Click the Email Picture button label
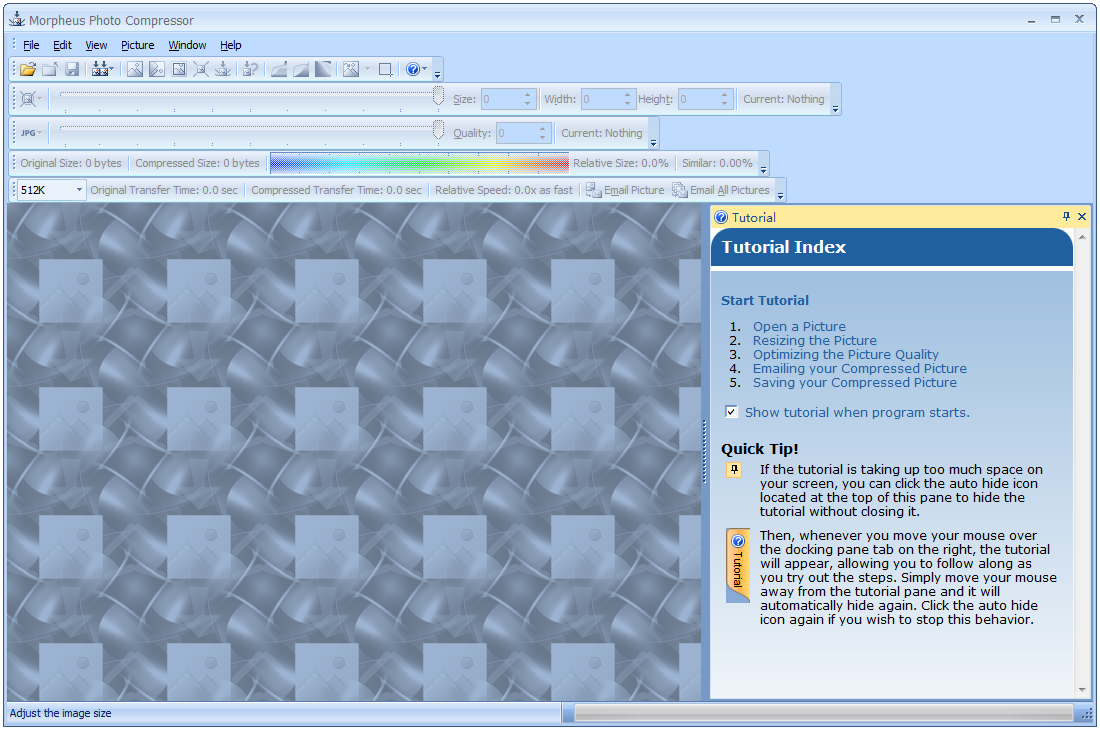Viewport: 1100px width, 730px height. click(x=633, y=190)
